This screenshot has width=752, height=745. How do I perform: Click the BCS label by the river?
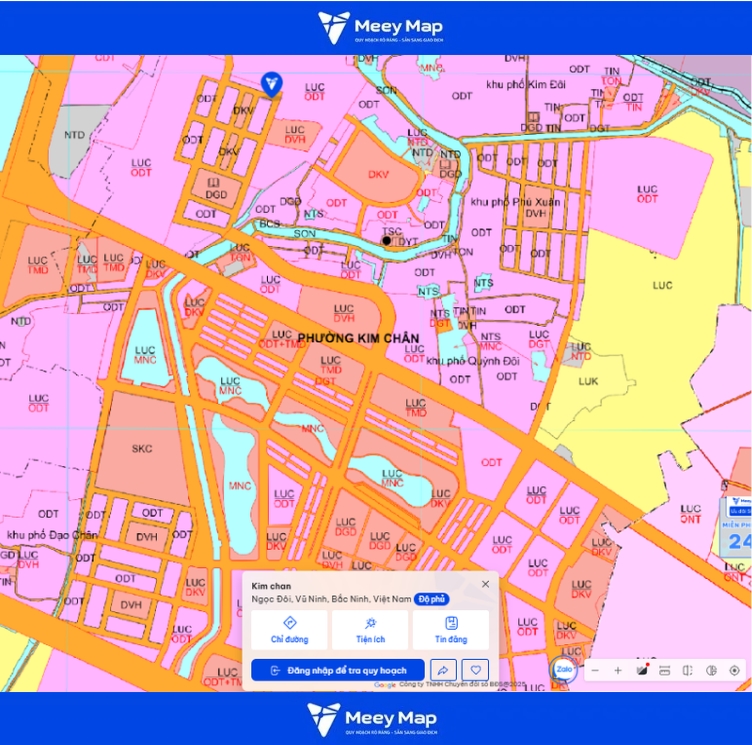tap(270, 224)
